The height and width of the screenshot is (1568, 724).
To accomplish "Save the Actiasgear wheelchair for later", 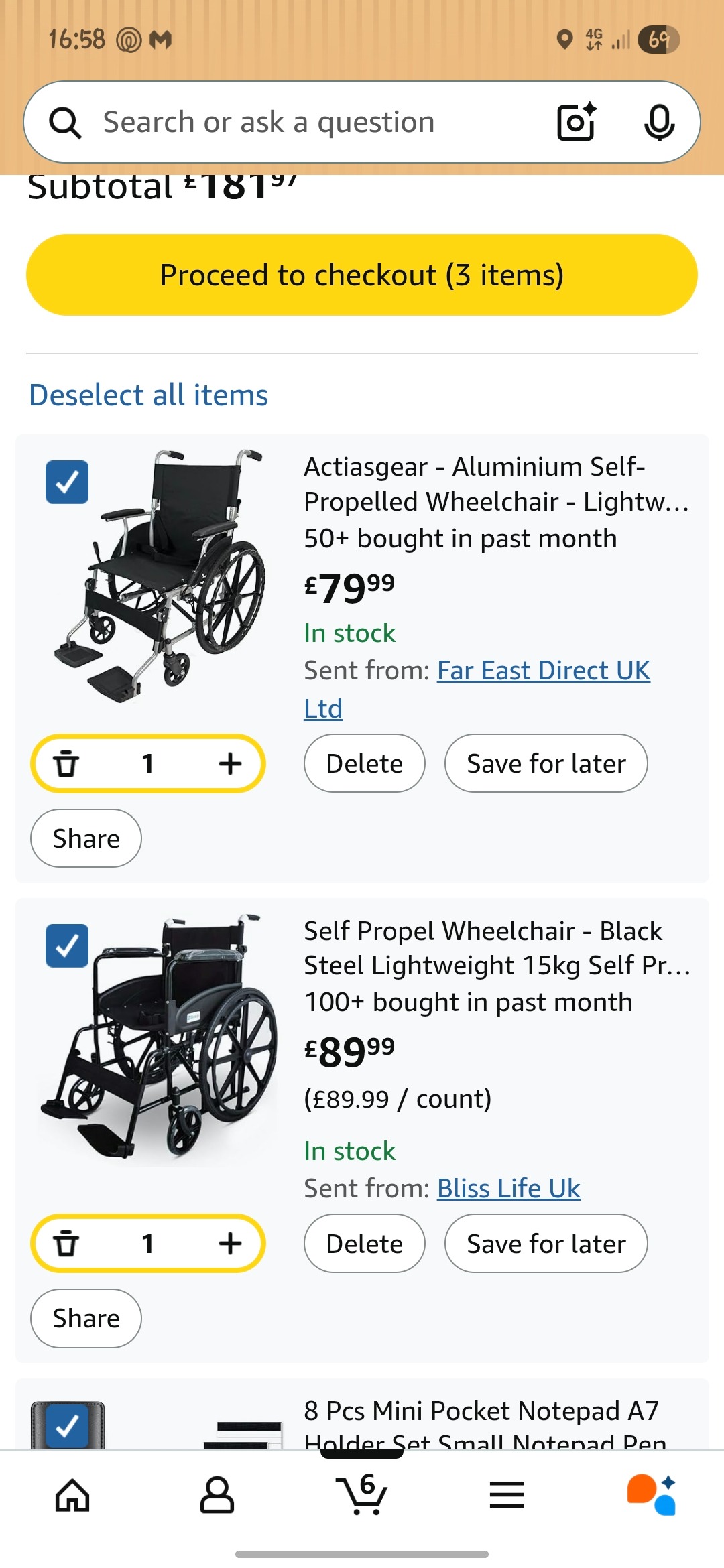I will (x=546, y=763).
